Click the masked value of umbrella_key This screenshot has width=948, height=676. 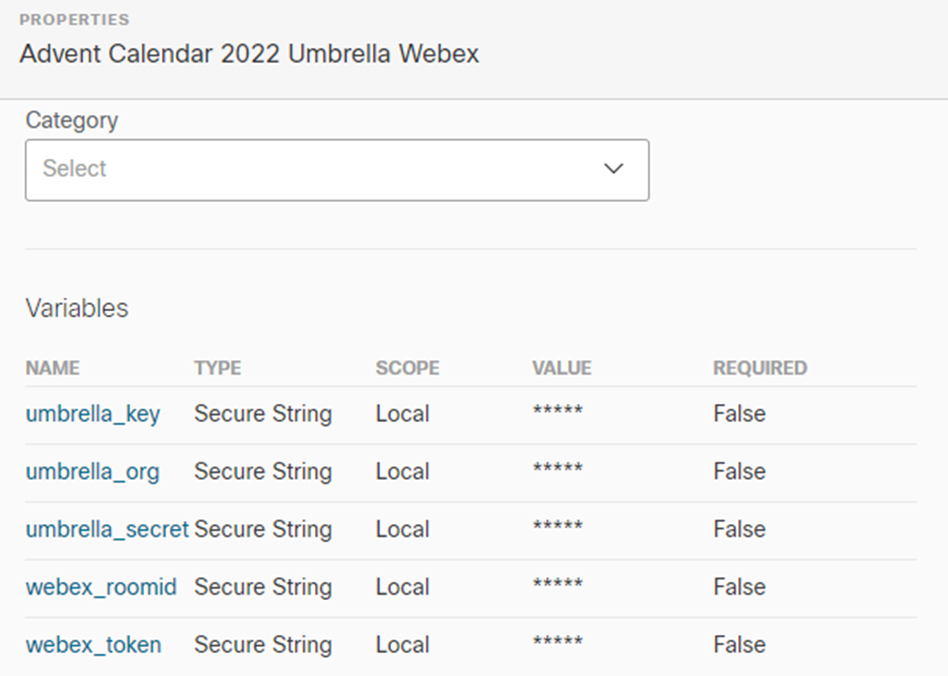557,414
